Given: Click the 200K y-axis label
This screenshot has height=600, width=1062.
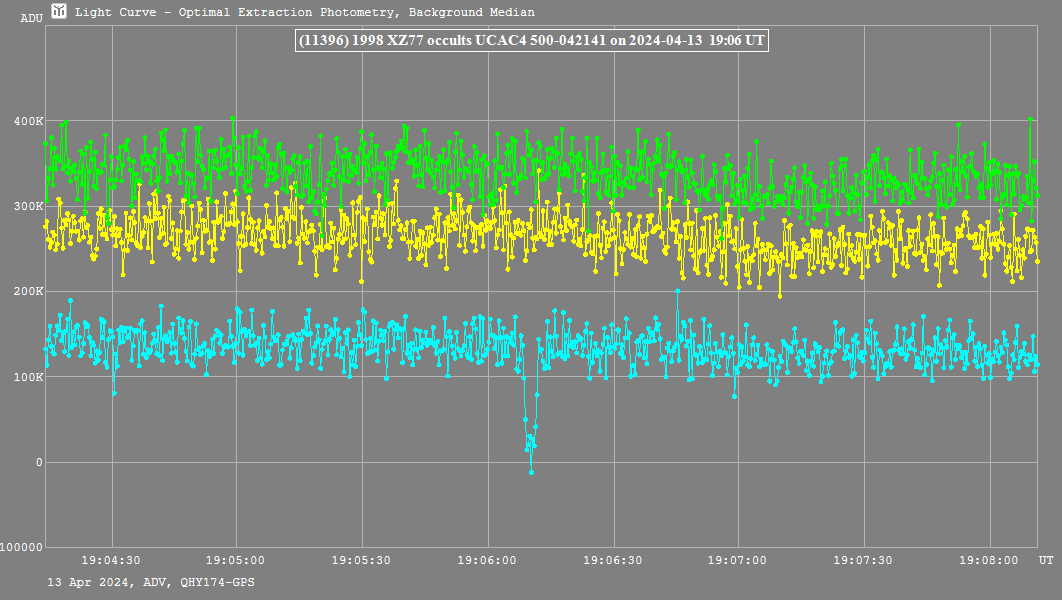Looking at the screenshot, I should pyautogui.click(x=27, y=291).
